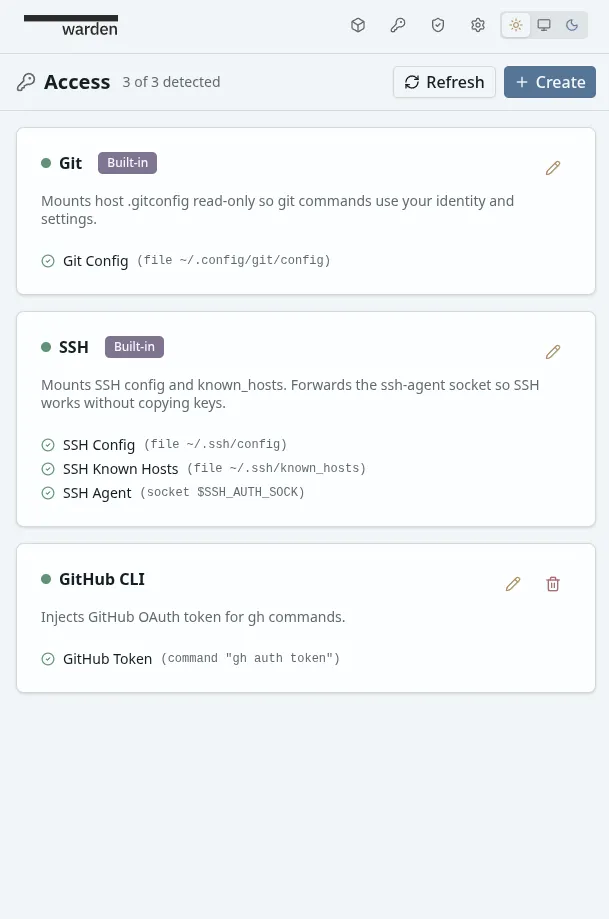This screenshot has height=919, width=609.
Task: Create a new access entry
Action: tap(549, 82)
